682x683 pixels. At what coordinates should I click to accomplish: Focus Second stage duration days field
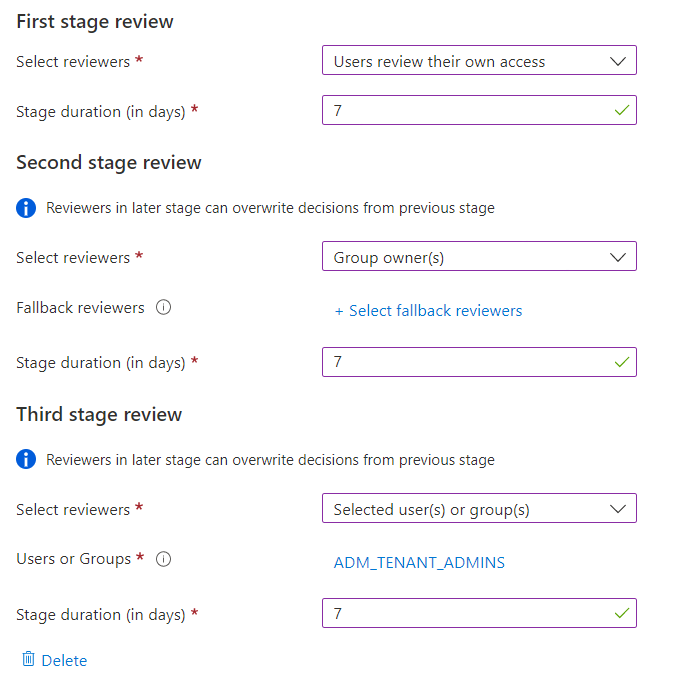(460, 362)
